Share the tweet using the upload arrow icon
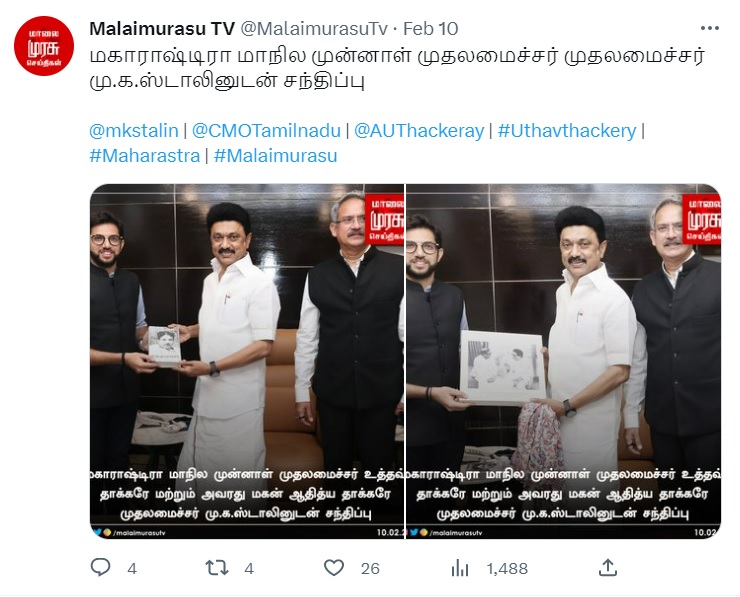 (608, 567)
